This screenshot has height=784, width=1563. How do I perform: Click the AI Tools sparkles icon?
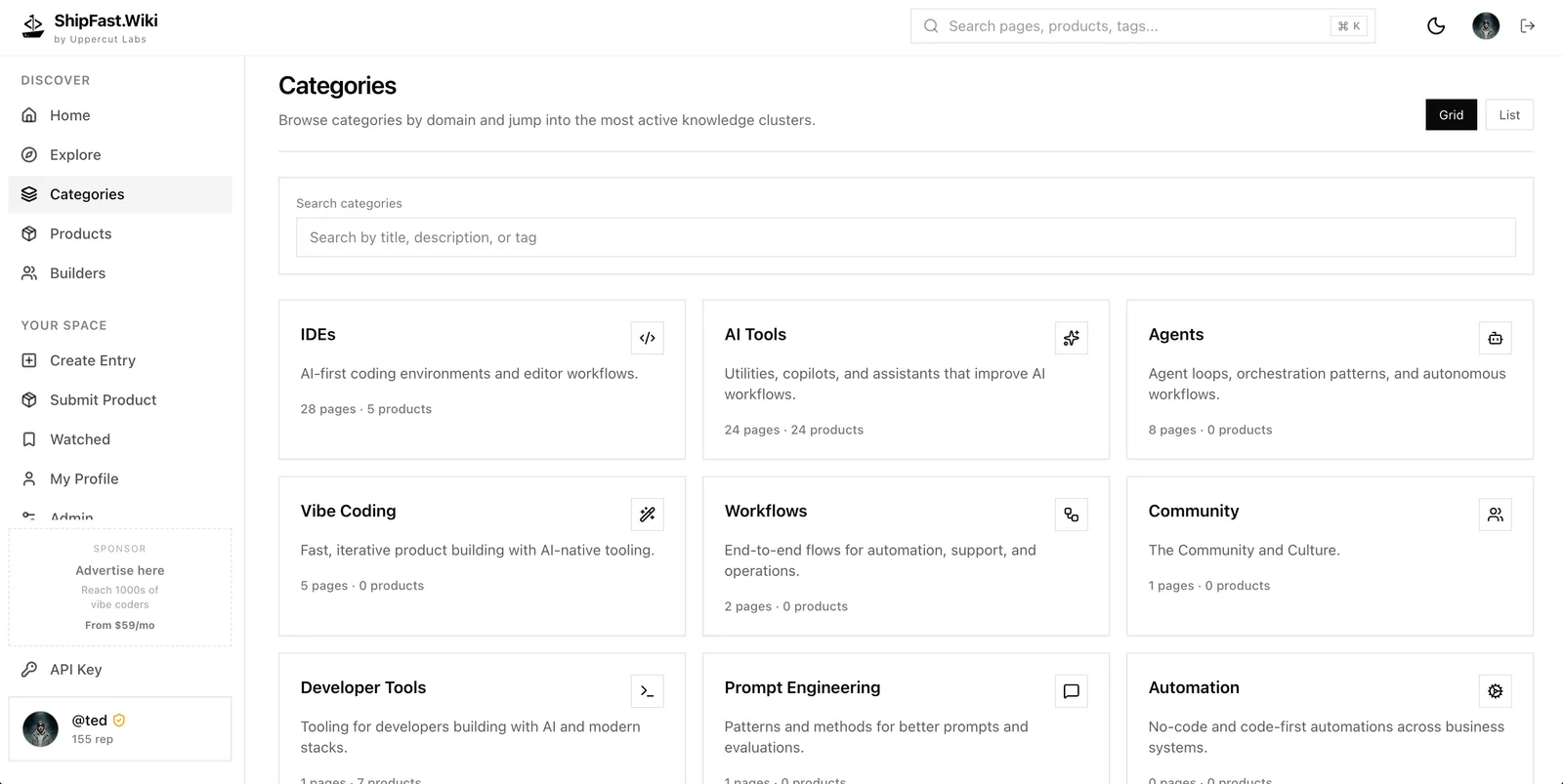(x=1071, y=338)
